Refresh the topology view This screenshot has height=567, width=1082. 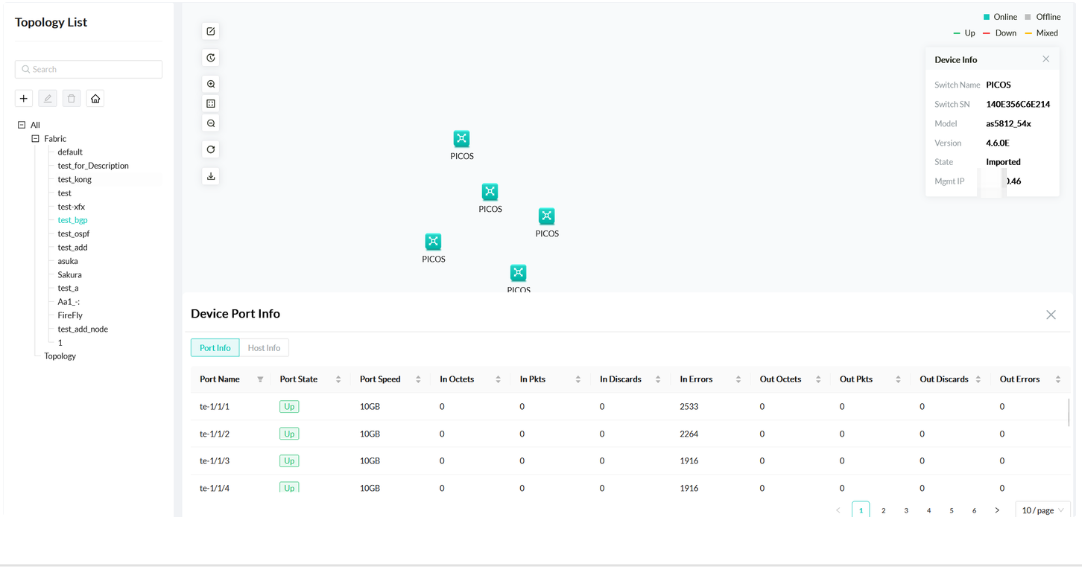[211, 150]
